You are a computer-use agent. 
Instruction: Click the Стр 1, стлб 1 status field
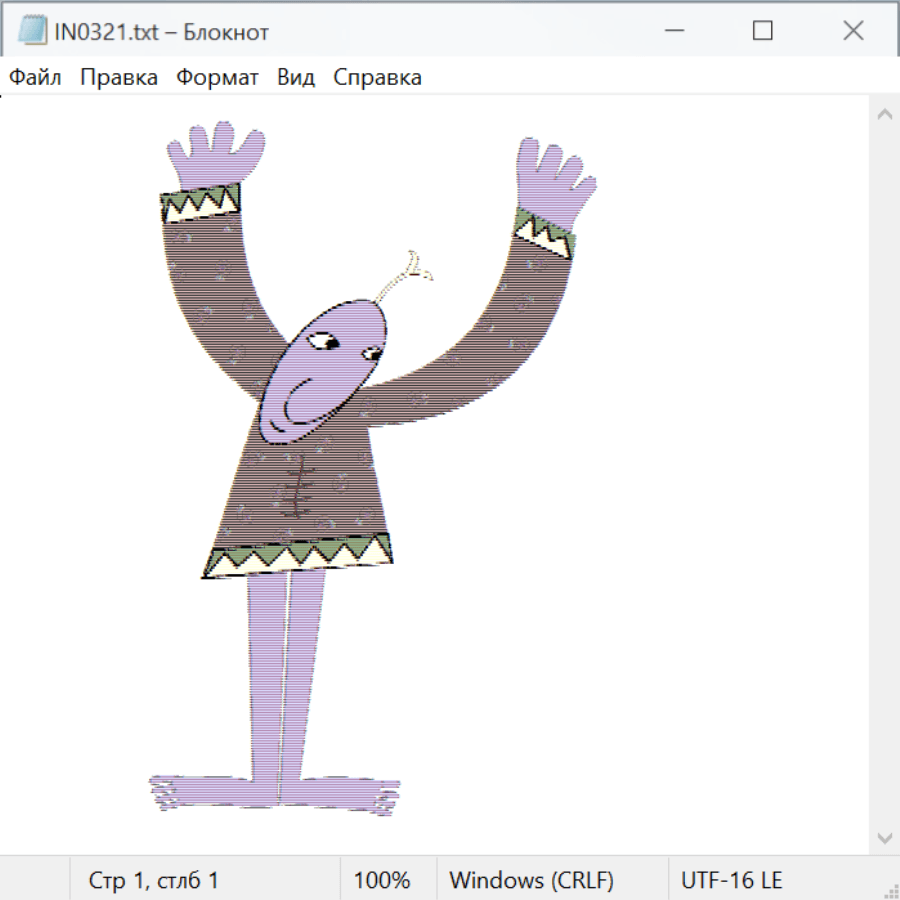click(154, 881)
